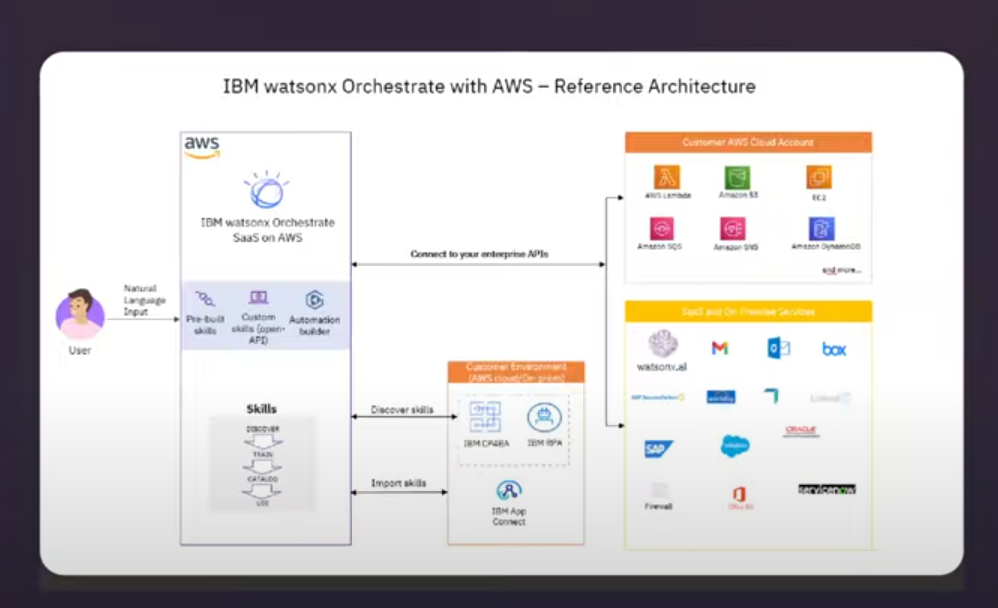Viewport: 998px width, 608px height.
Task: Click 'IBM watsonx Orchestrate SaaS on AWS' caption
Action: click(x=267, y=230)
